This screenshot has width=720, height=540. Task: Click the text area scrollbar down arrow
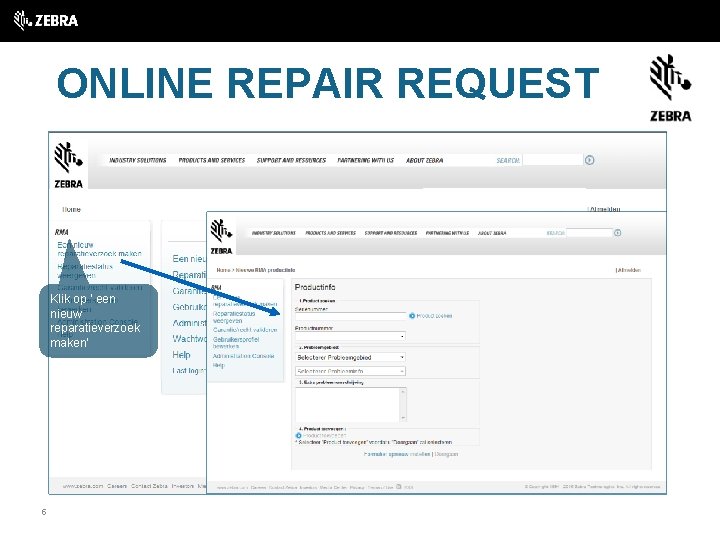(403, 418)
